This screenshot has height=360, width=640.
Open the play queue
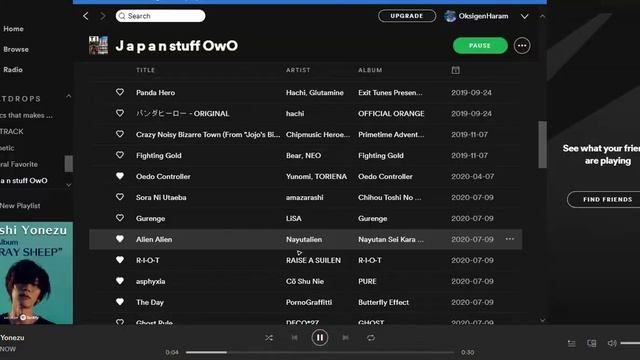point(571,344)
